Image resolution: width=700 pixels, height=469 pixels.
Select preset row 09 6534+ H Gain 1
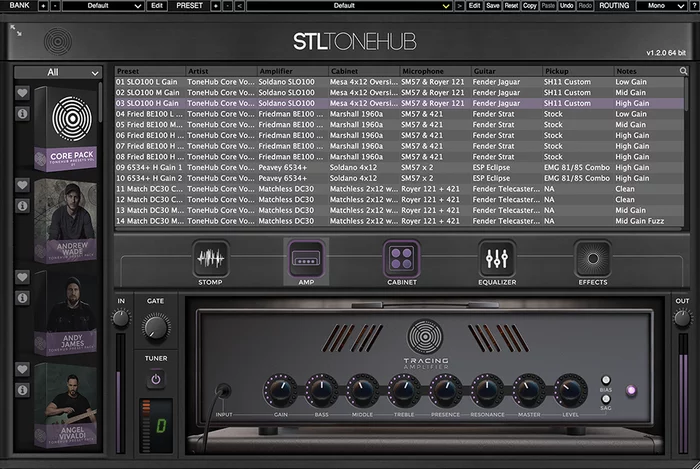[x=399, y=167]
